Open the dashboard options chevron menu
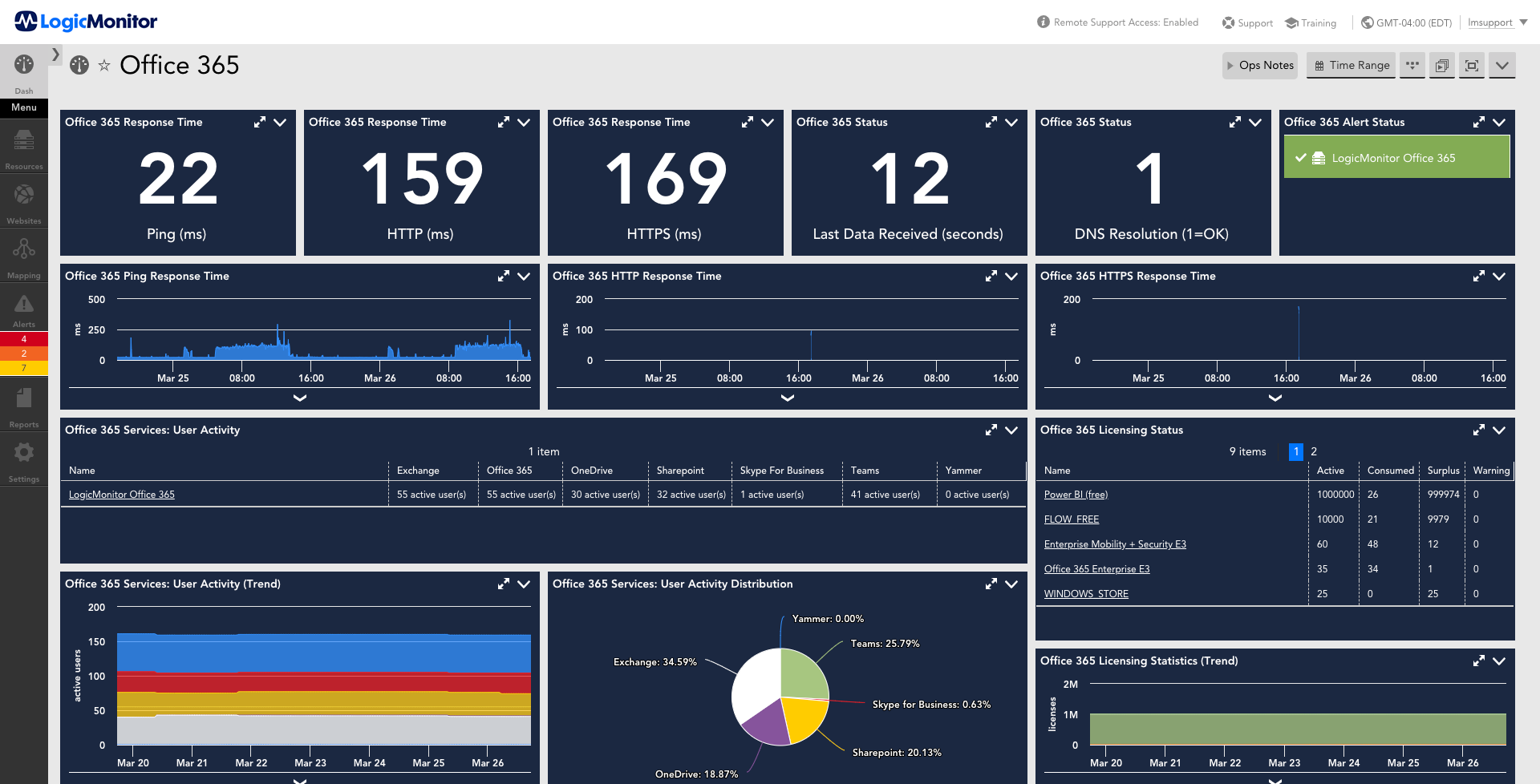The image size is (1540, 784). point(1502,66)
